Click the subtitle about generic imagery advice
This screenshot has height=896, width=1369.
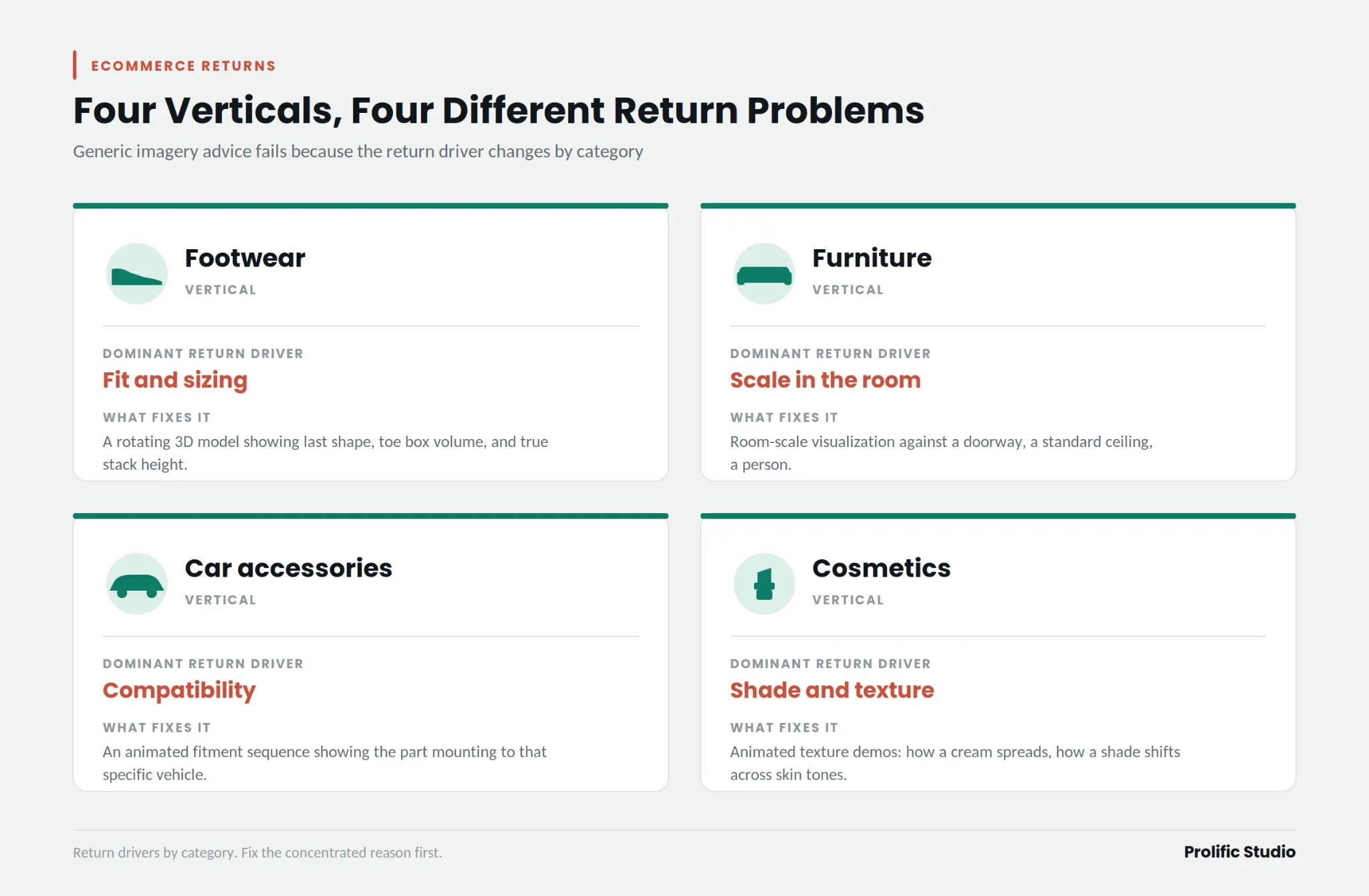point(358,152)
